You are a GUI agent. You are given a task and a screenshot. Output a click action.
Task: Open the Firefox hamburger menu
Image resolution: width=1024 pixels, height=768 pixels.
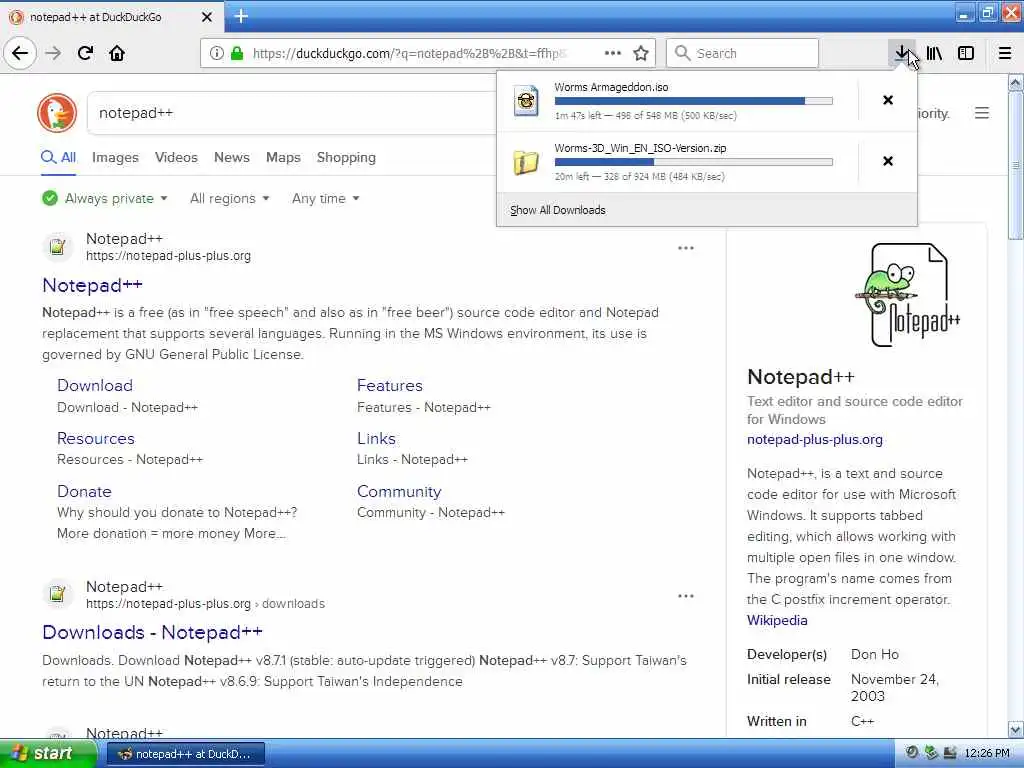point(1004,53)
